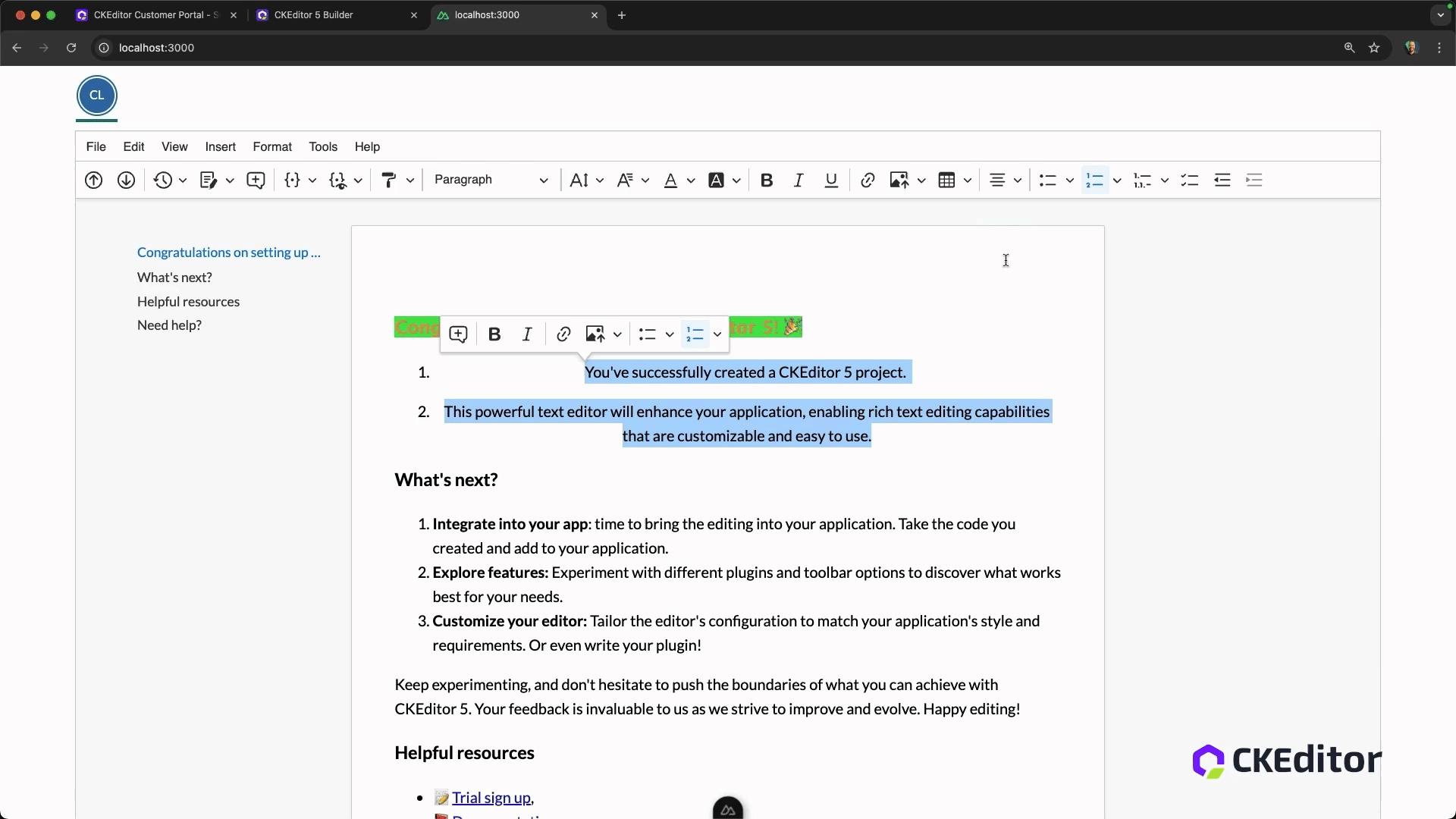Open the Trial sign up link

pyautogui.click(x=491, y=798)
